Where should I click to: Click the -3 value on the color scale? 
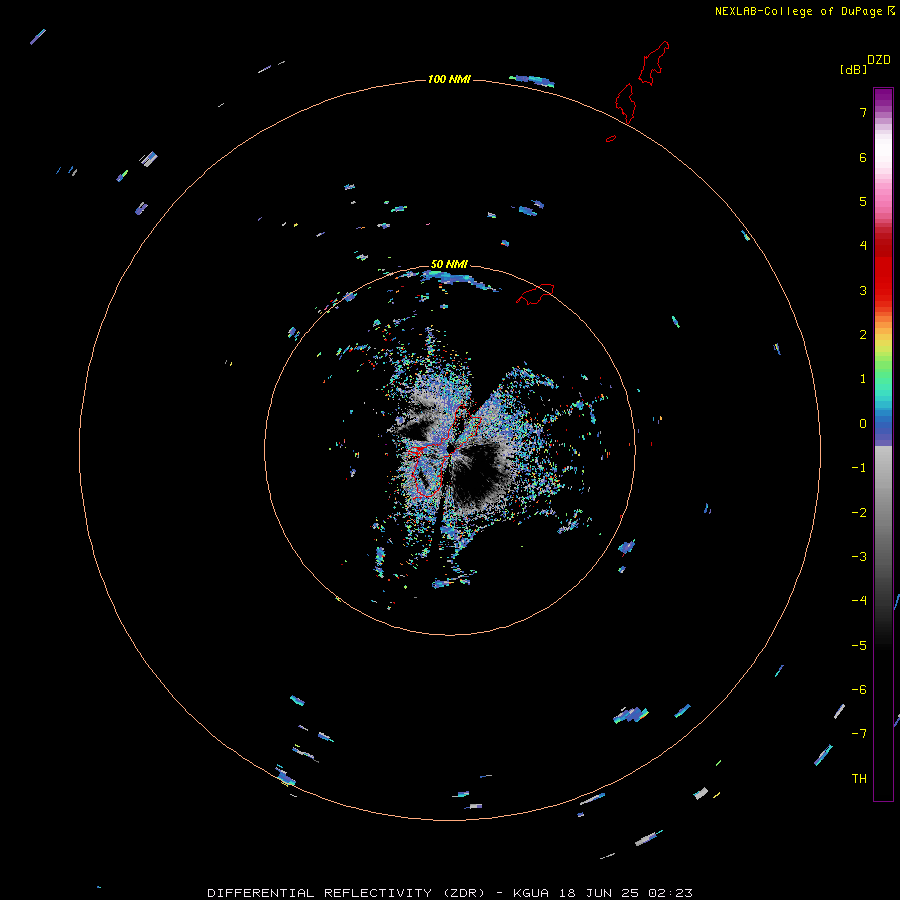[859, 557]
